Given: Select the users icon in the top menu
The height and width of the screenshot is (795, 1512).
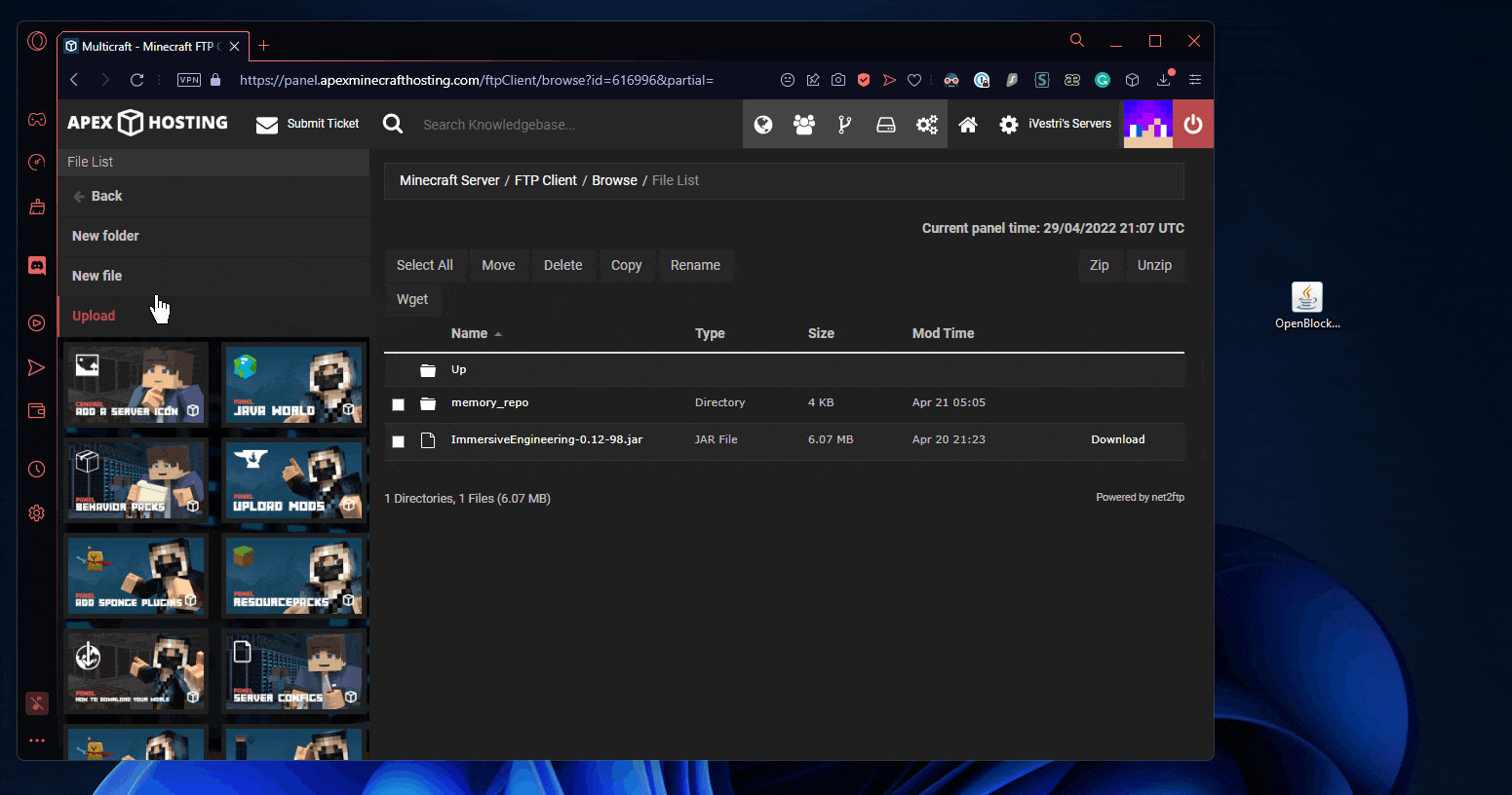Looking at the screenshot, I should pyautogui.click(x=803, y=124).
